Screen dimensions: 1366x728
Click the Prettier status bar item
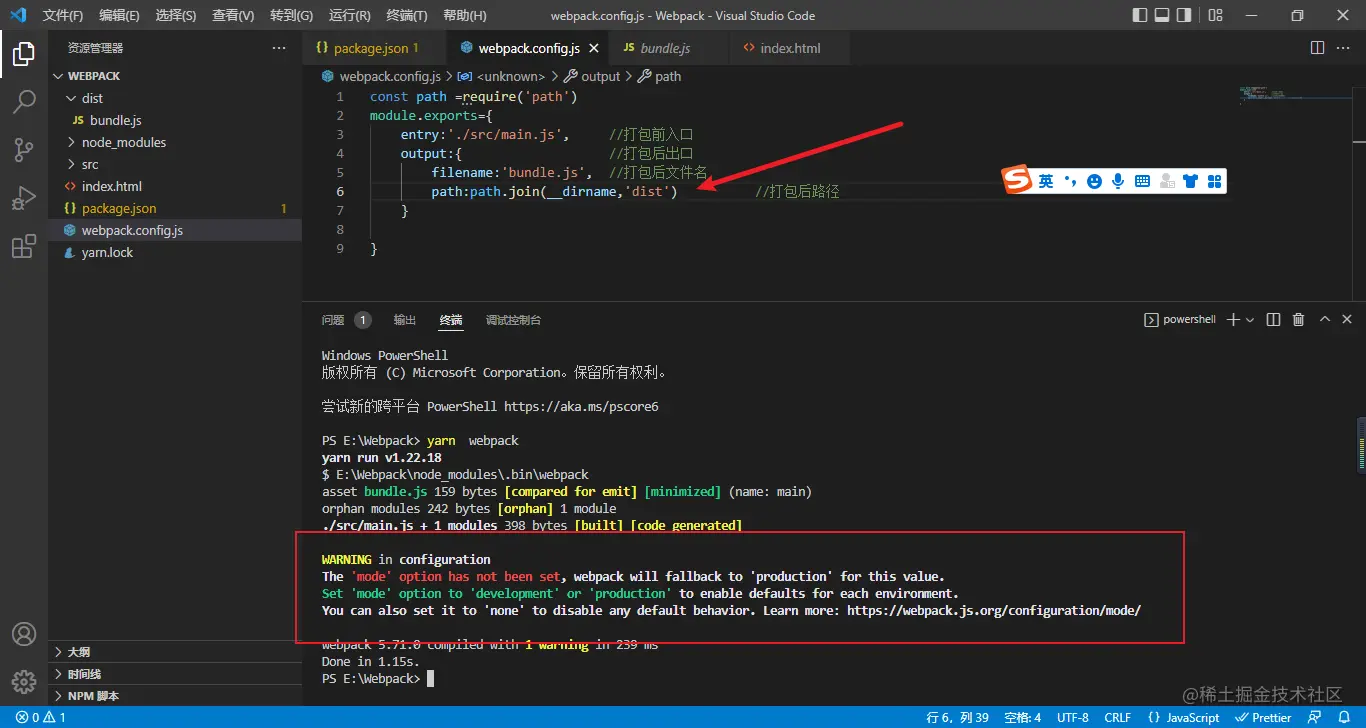(1263, 717)
